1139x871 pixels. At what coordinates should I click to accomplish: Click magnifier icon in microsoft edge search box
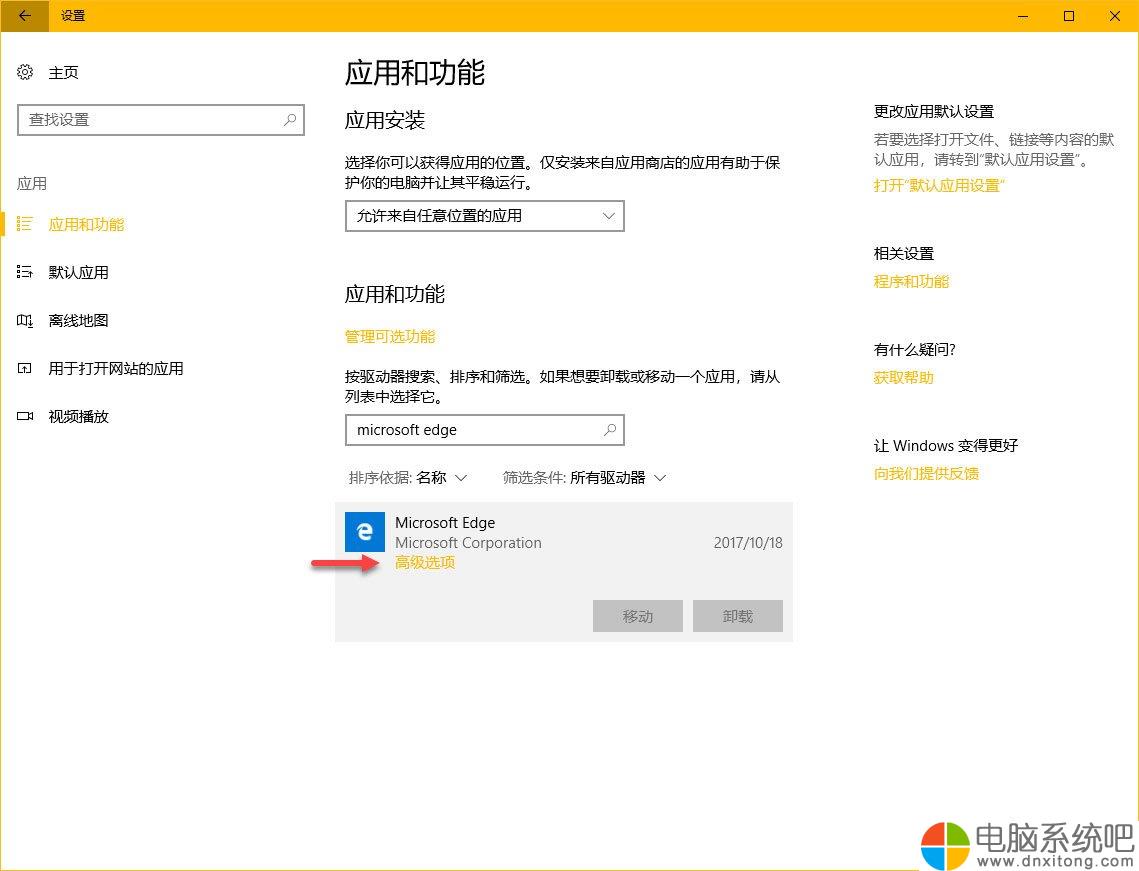tap(609, 430)
